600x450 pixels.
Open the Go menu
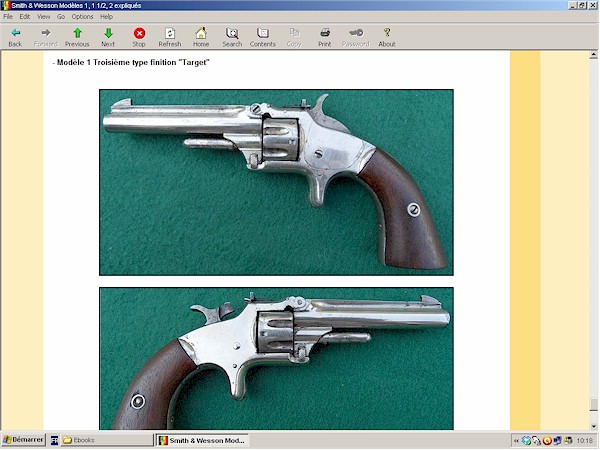(61, 16)
